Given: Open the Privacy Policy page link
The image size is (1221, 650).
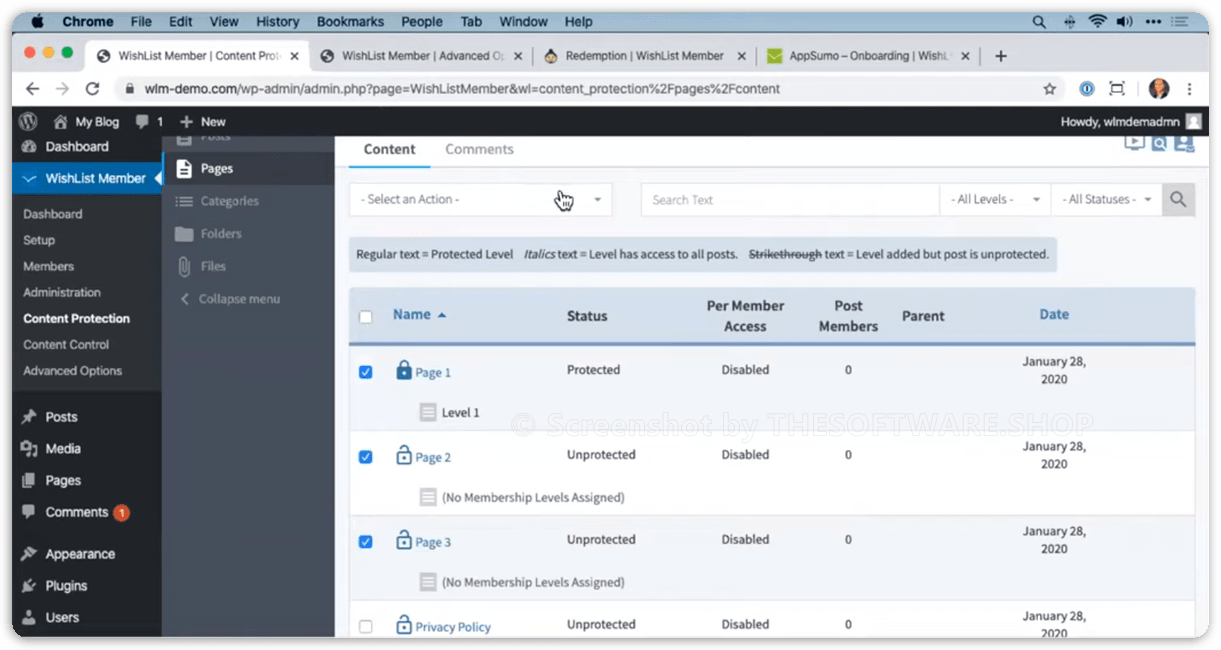Looking at the screenshot, I should 453,628.
